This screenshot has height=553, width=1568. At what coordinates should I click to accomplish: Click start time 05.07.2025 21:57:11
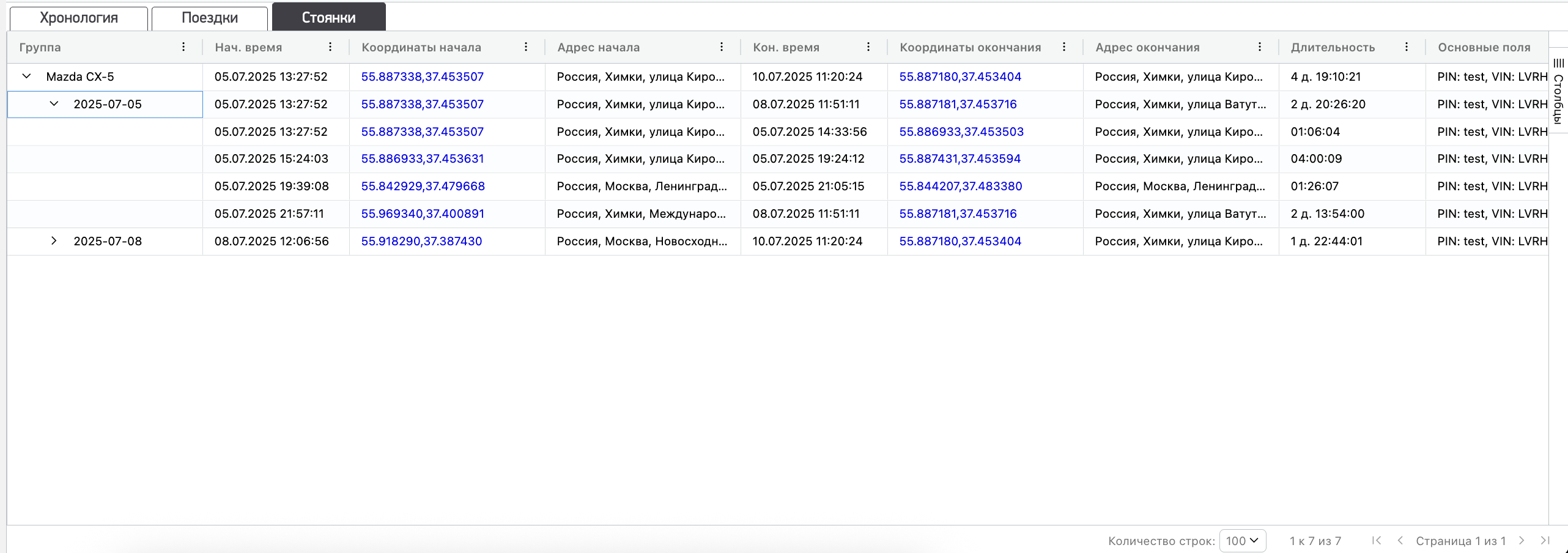coord(269,213)
